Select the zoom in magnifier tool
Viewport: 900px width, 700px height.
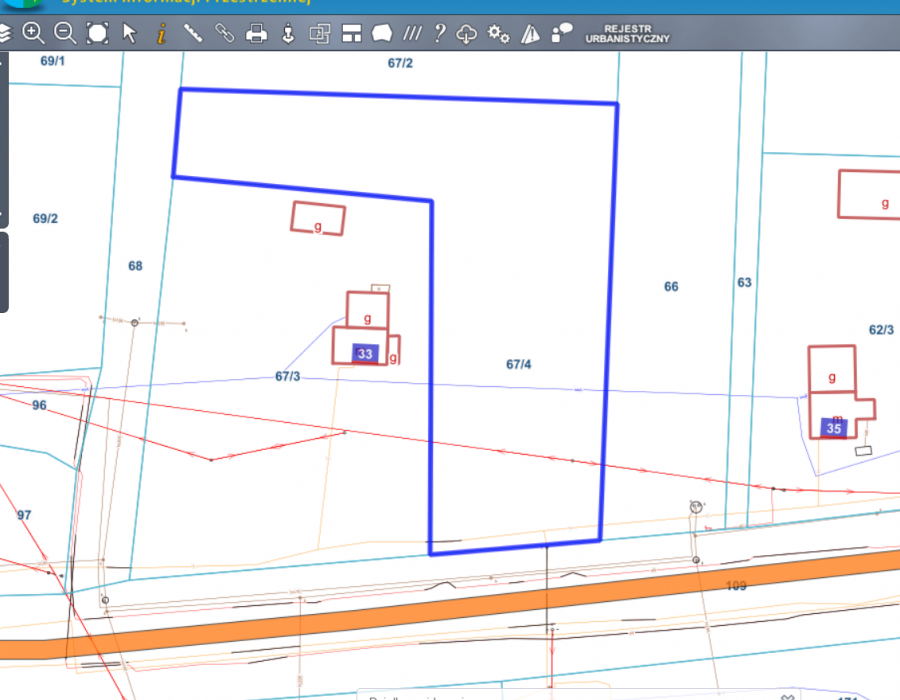[33, 33]
